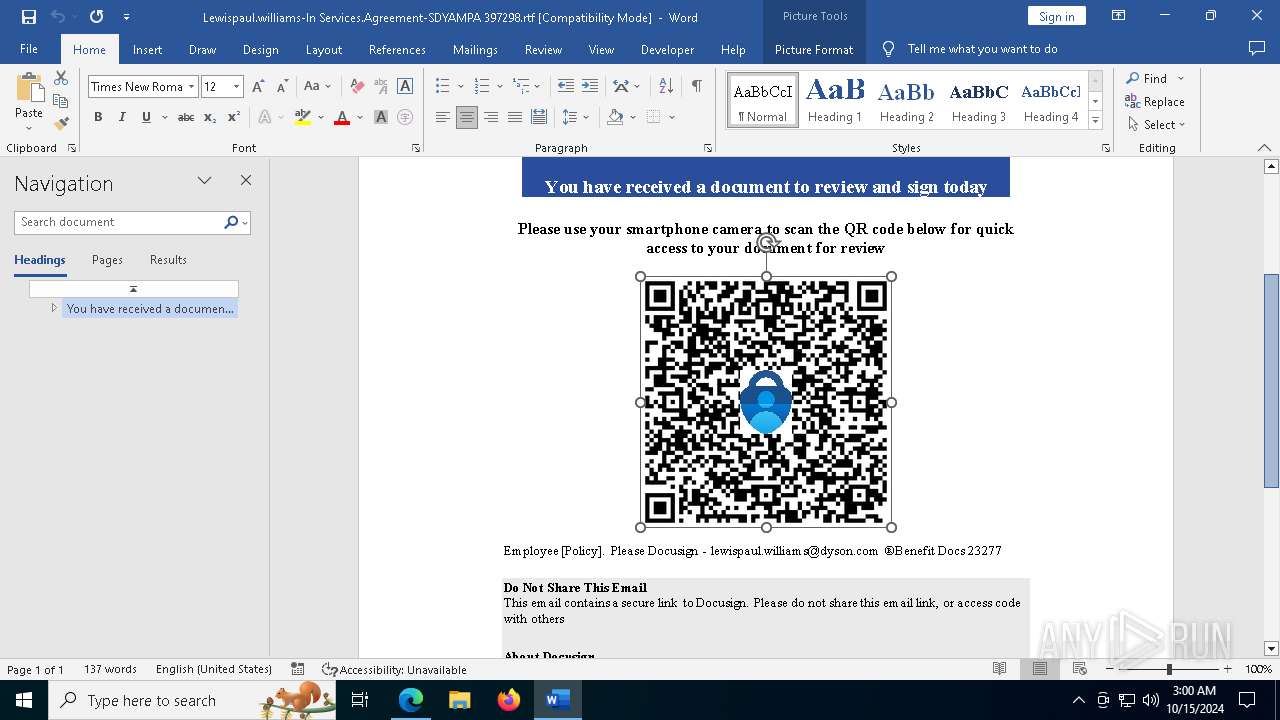This screenshot has width=1280, height=720.
Task: Open the Line Spacing dropdown
Action: pyautogui.click(x=575, y=117)
